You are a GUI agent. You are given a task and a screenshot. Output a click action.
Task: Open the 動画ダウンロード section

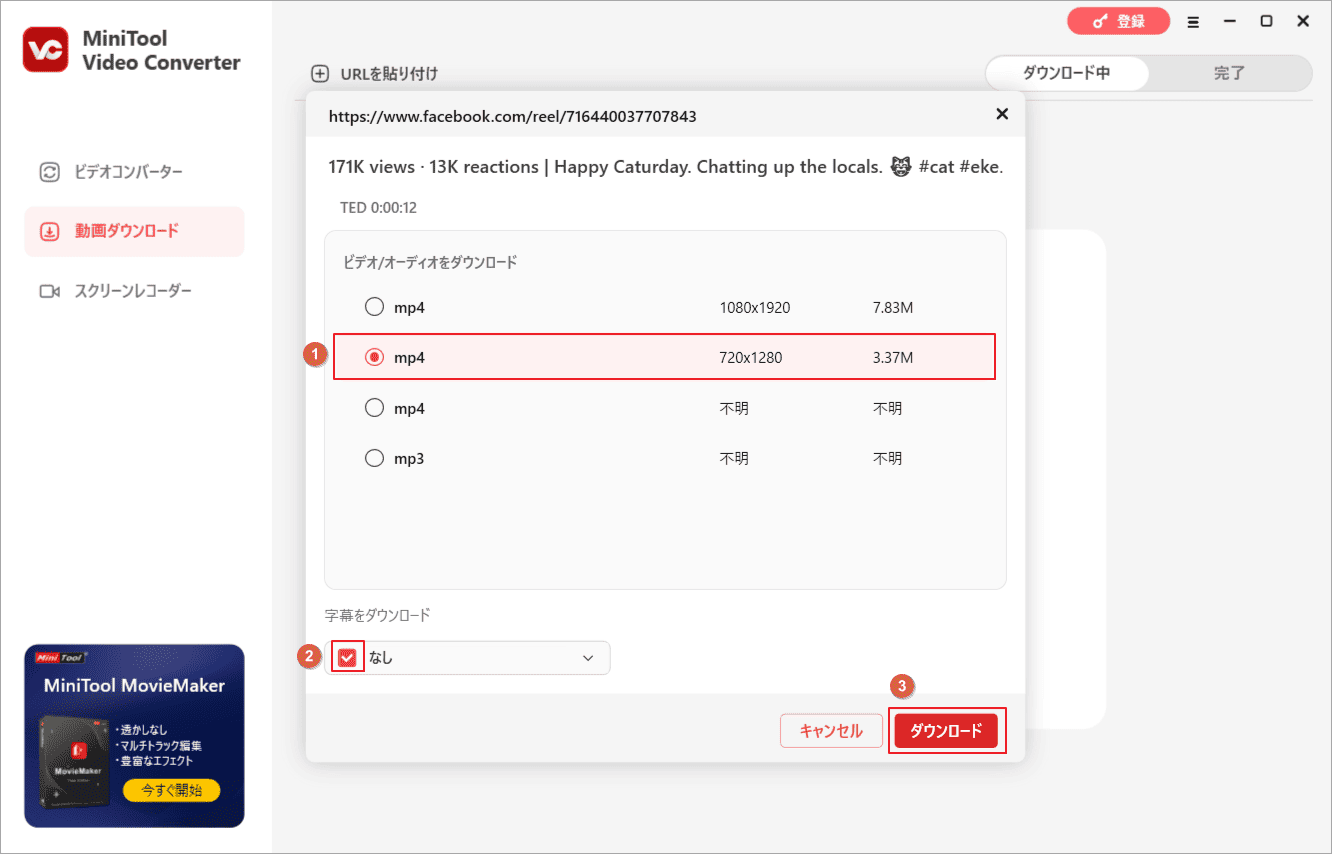coord(134,231)
